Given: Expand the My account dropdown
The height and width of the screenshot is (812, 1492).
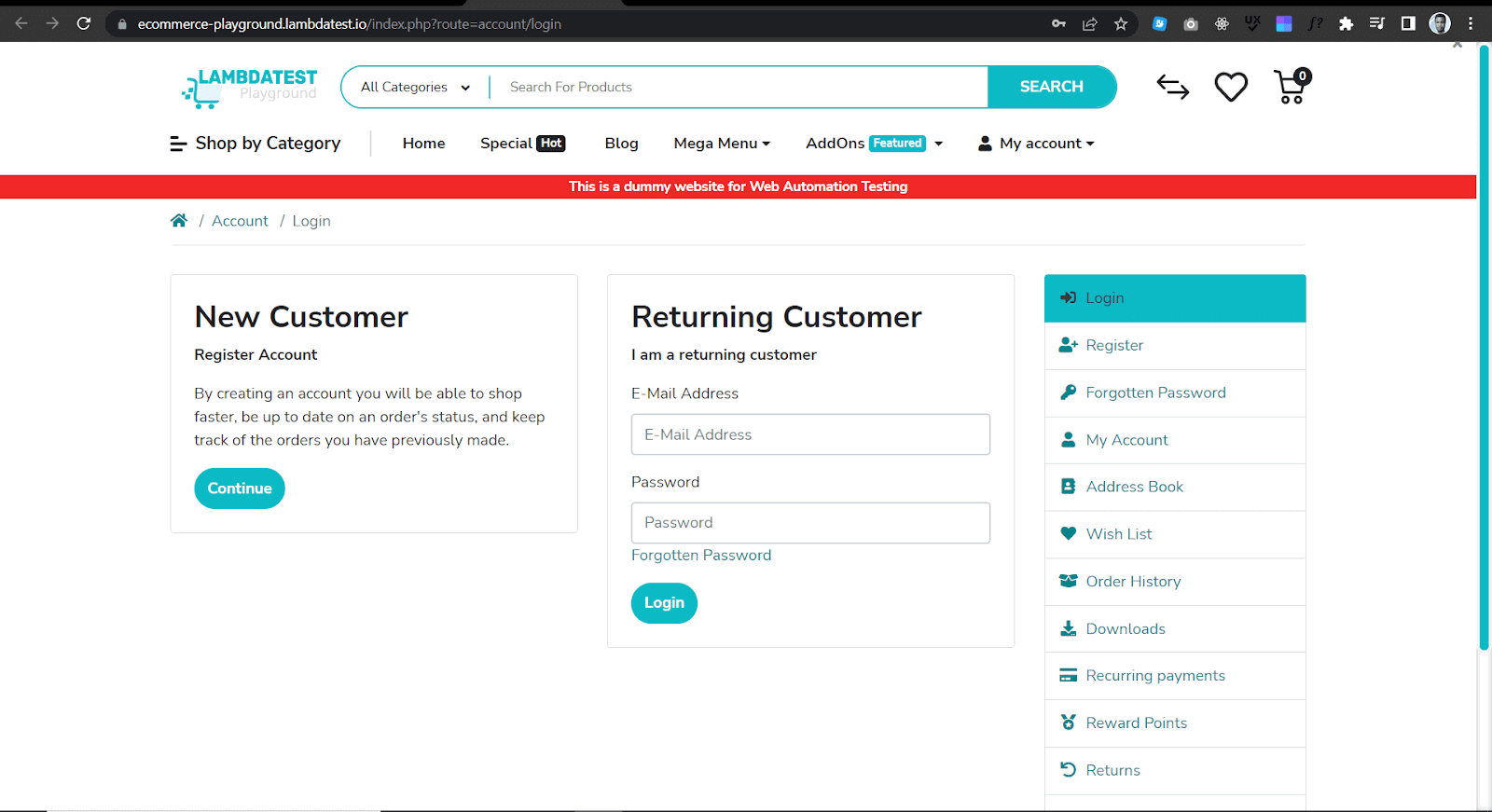Looking at the screenshot, I should click(1036, 144).
